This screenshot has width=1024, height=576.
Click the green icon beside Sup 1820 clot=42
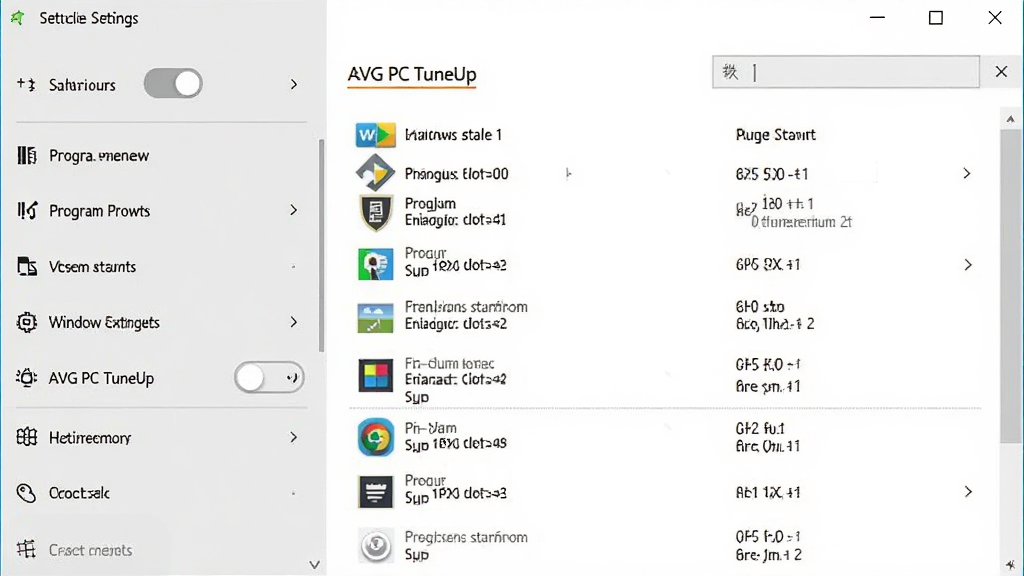coord(376,264)
